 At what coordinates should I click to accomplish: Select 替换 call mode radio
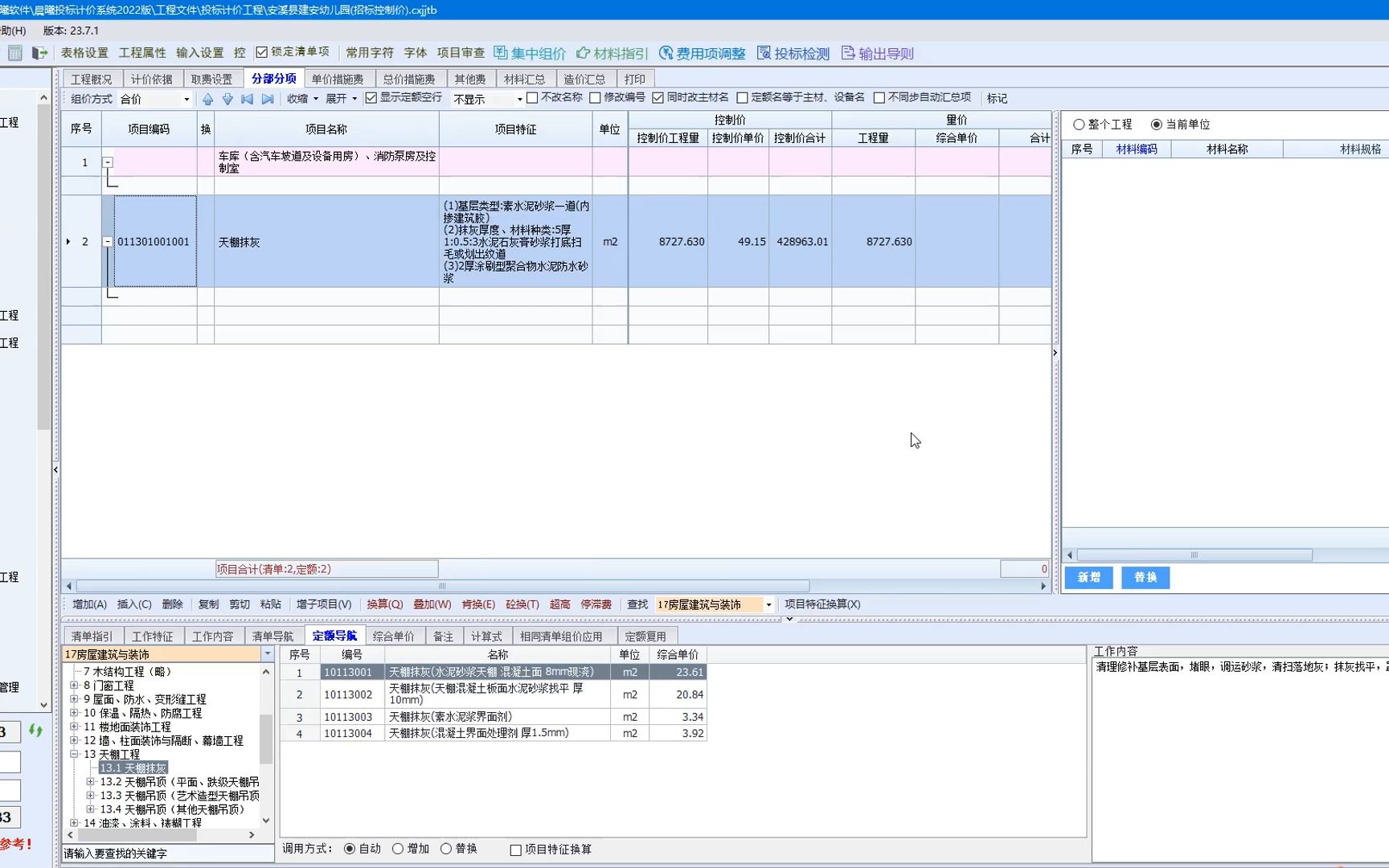pos(445,849)
